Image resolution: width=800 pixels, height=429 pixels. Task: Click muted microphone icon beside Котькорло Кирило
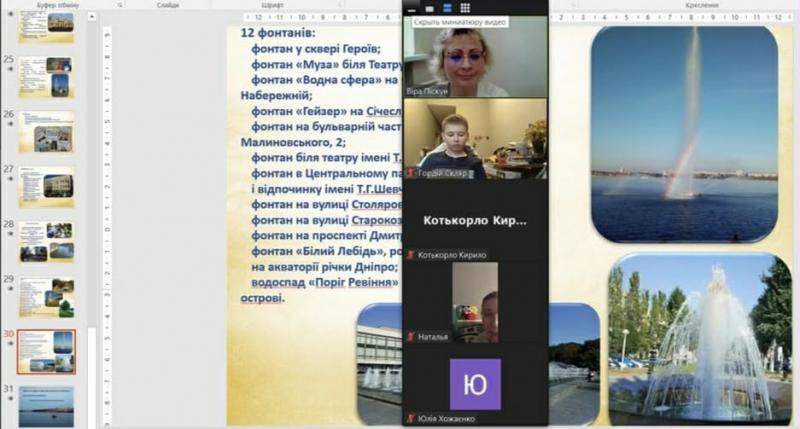coord(410,256)
